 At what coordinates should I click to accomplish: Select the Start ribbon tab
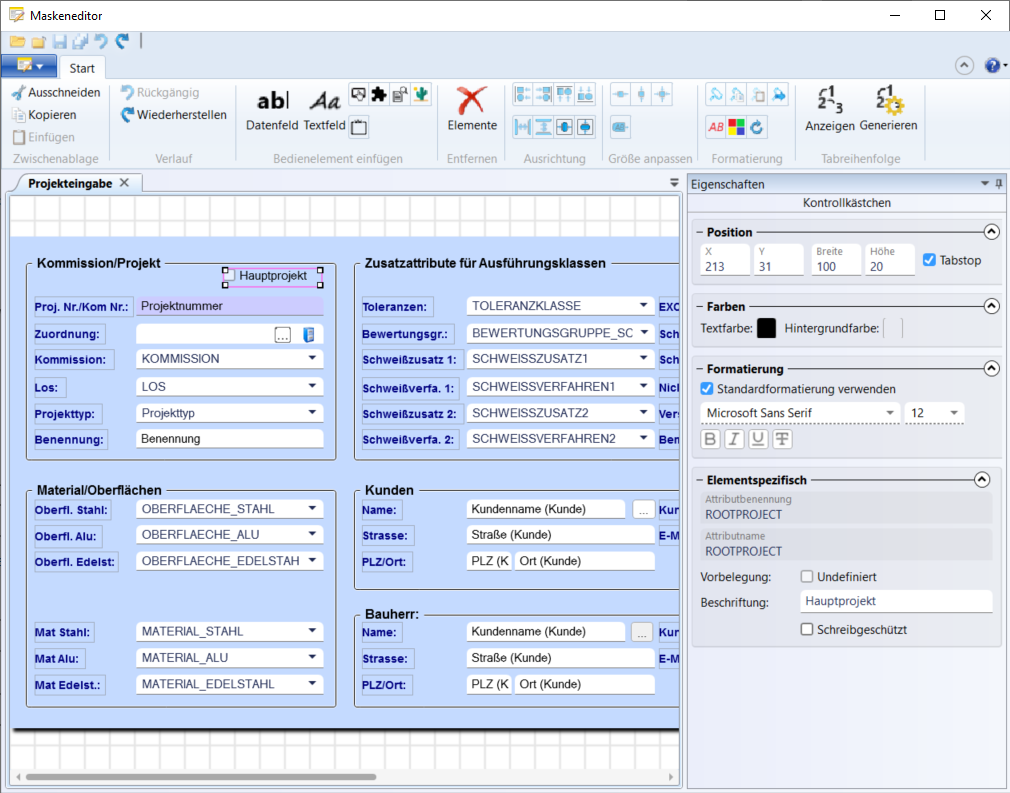[82, 68]
